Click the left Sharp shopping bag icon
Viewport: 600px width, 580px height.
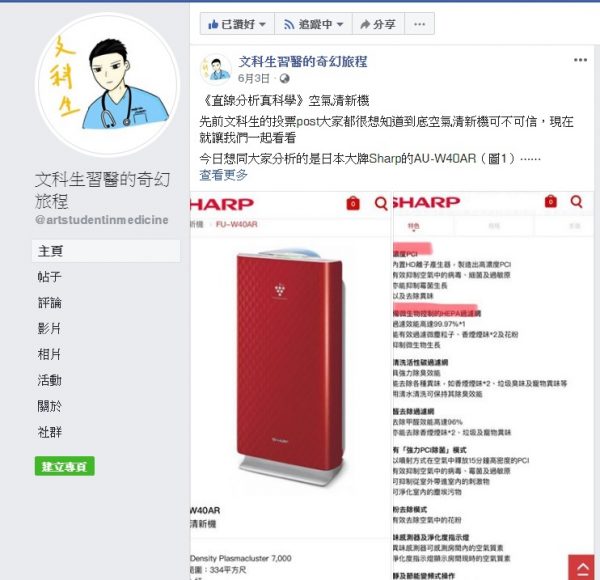tap(353, 203)
